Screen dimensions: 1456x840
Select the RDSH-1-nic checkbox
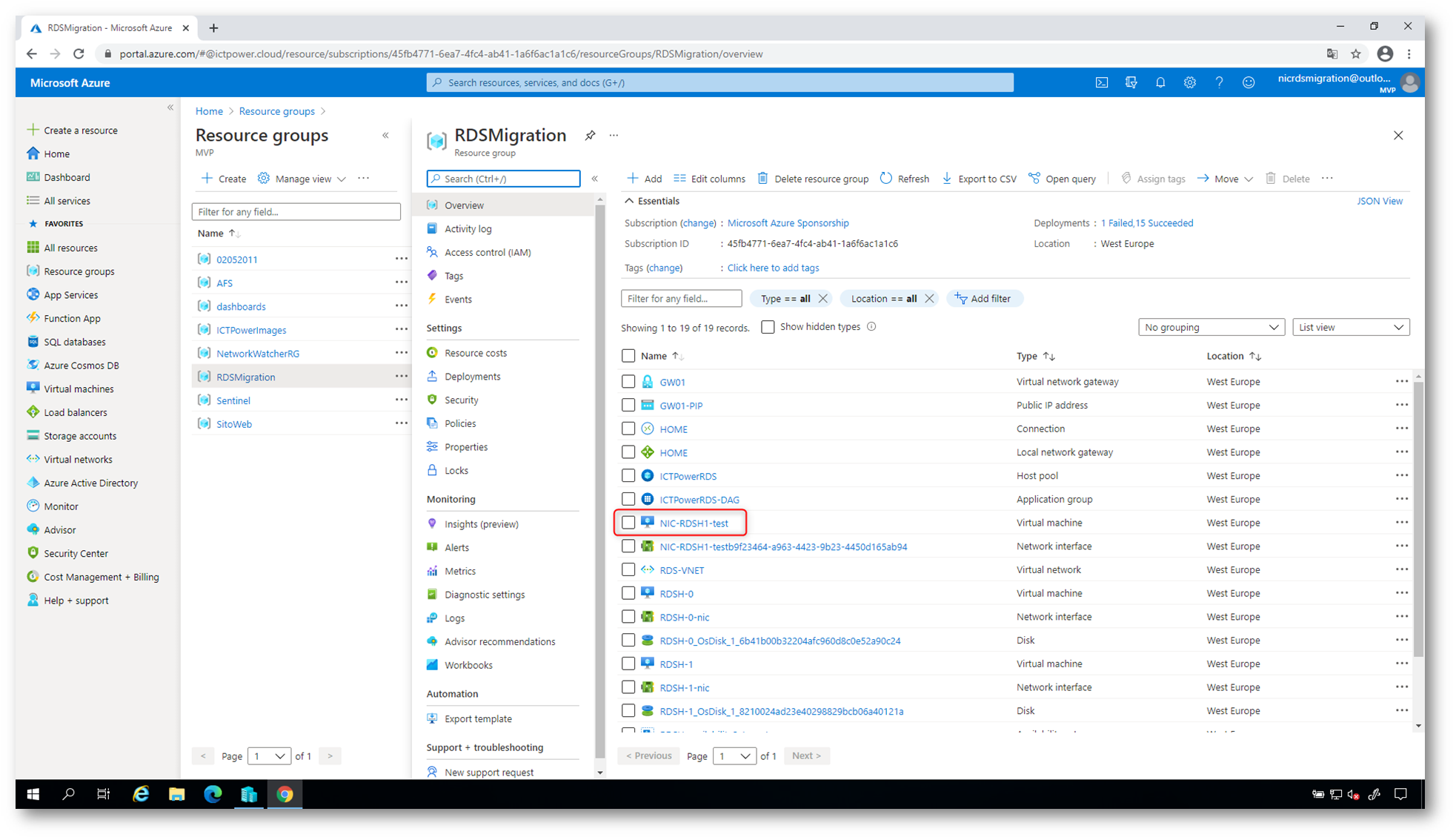[628, 687]
